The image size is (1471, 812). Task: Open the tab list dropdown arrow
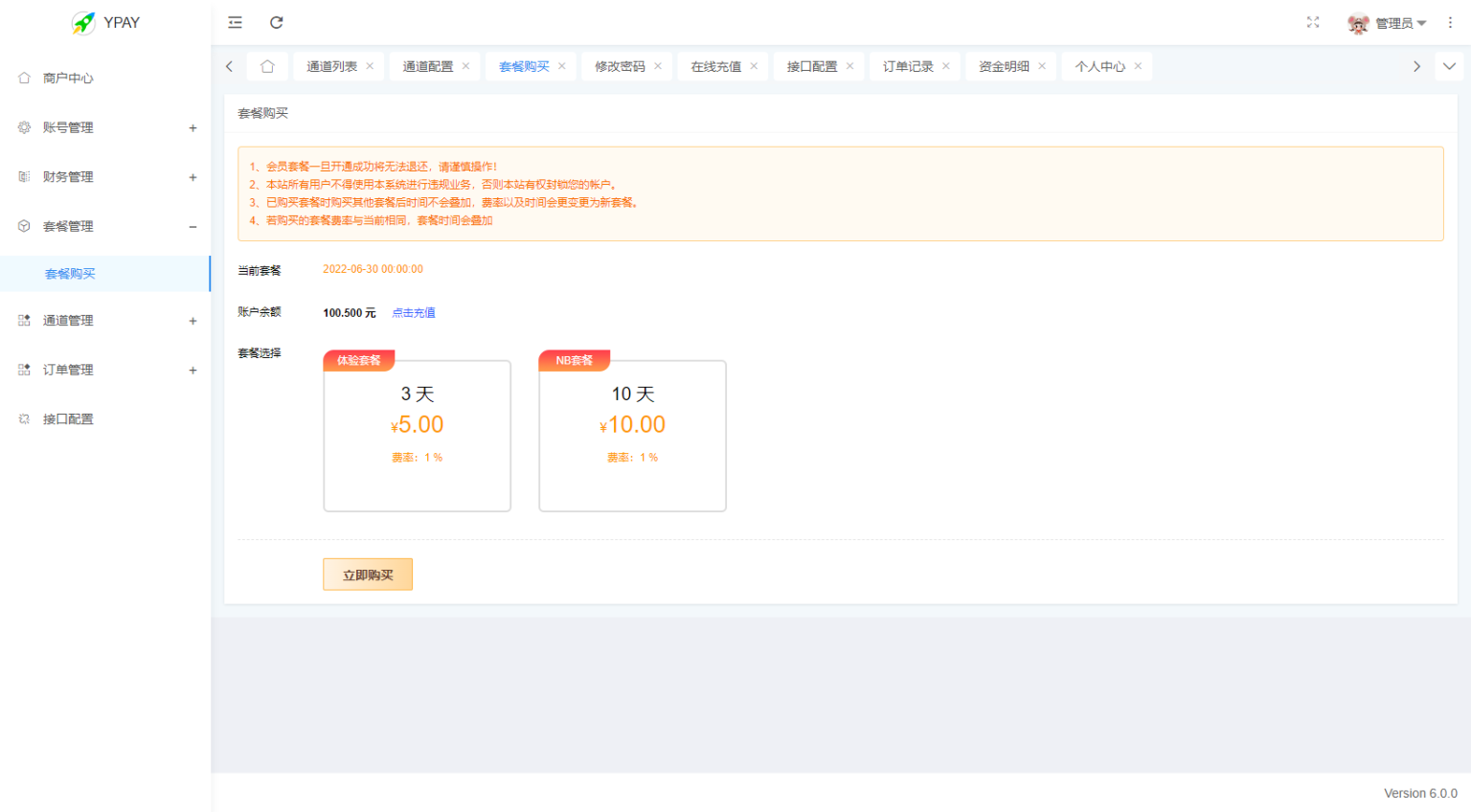pyautogui.click(x=1449, y=66)
